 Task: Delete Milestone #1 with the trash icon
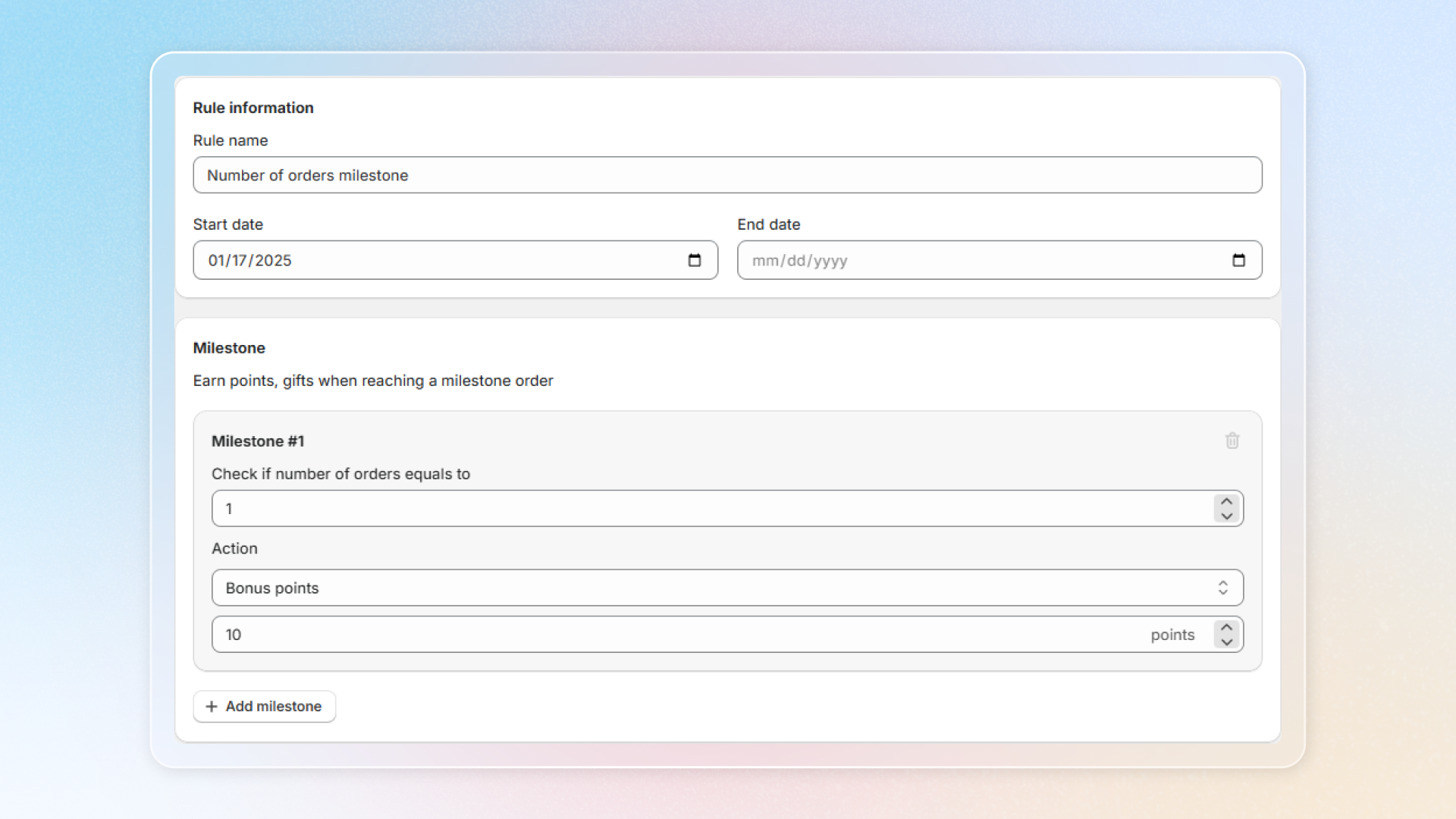coord(1232,441)
